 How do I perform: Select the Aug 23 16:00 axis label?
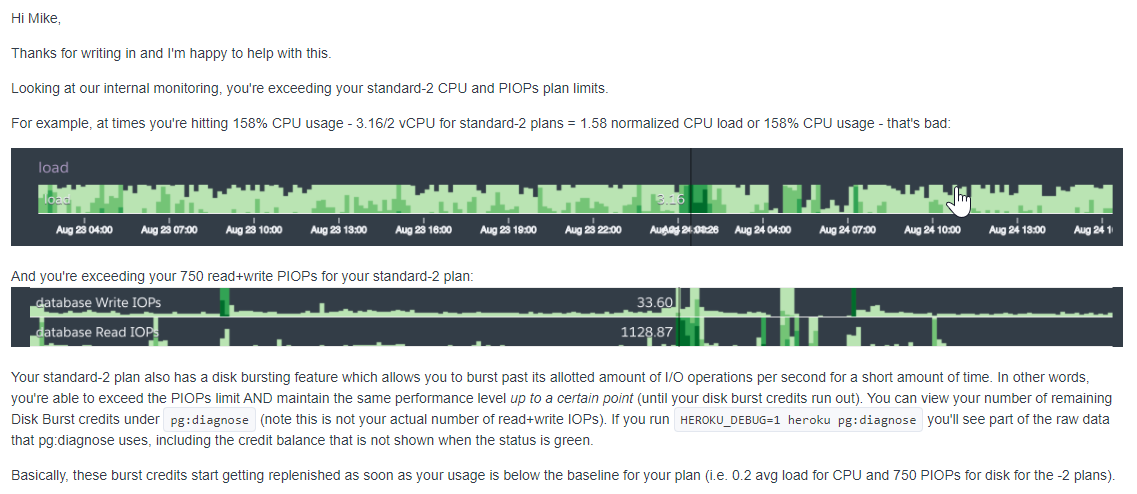(424, 229)
